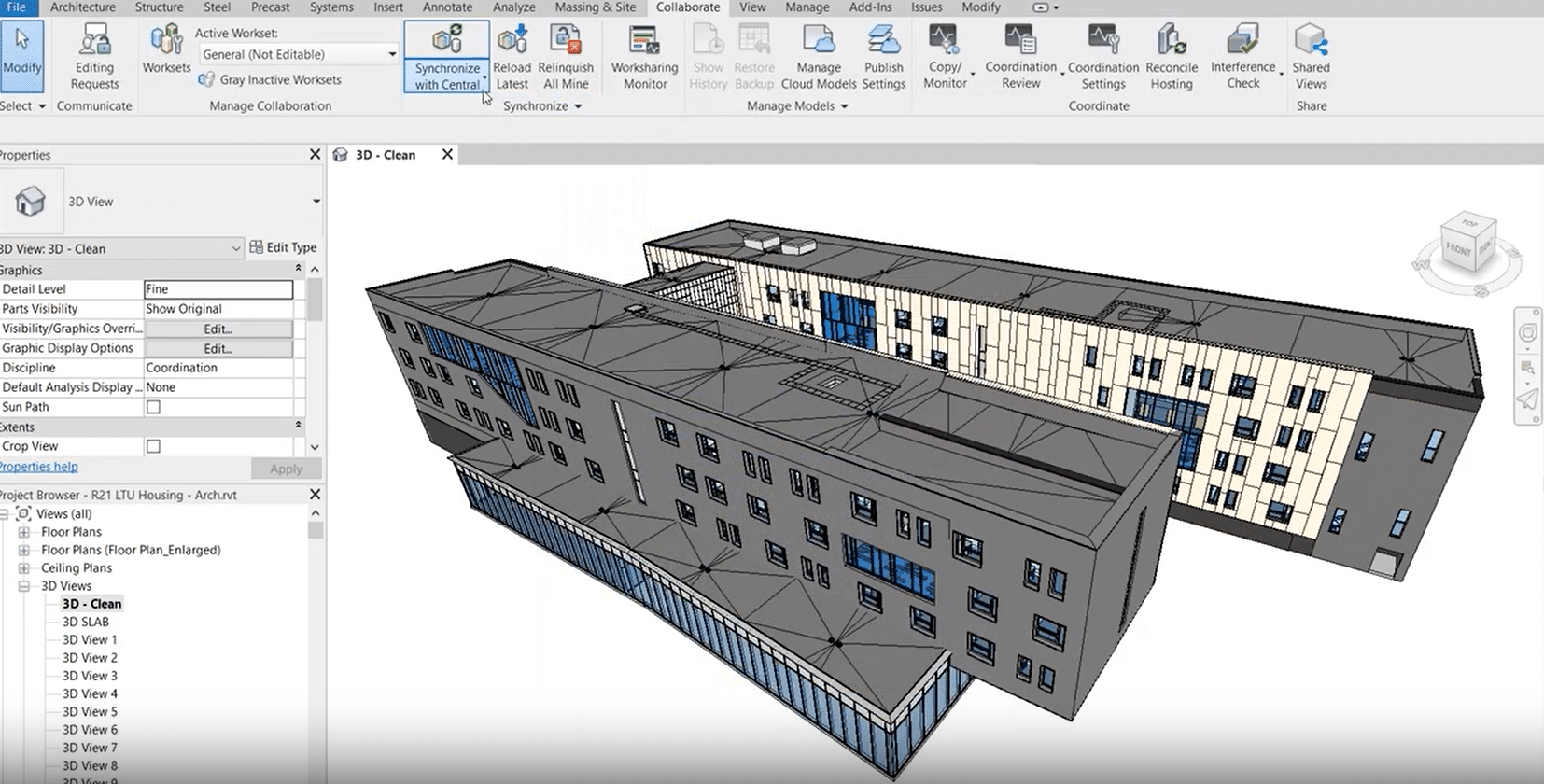The height and width of the screenshot is (784, 1544).
Task: Toggle Gray Inactive Worksets
Action: tap(270, 80)
